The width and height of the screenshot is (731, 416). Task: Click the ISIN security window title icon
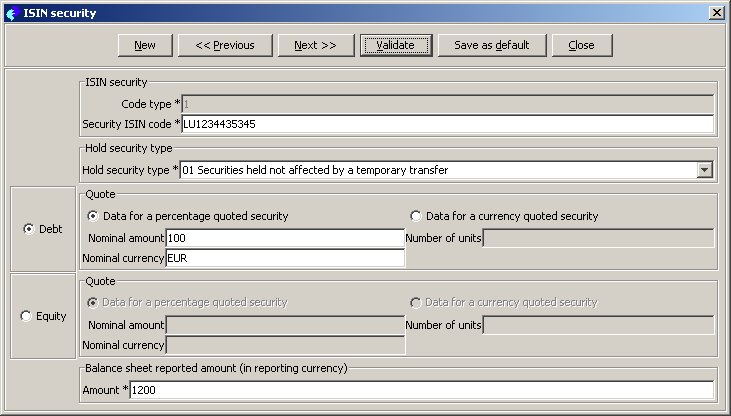[11, 12]
